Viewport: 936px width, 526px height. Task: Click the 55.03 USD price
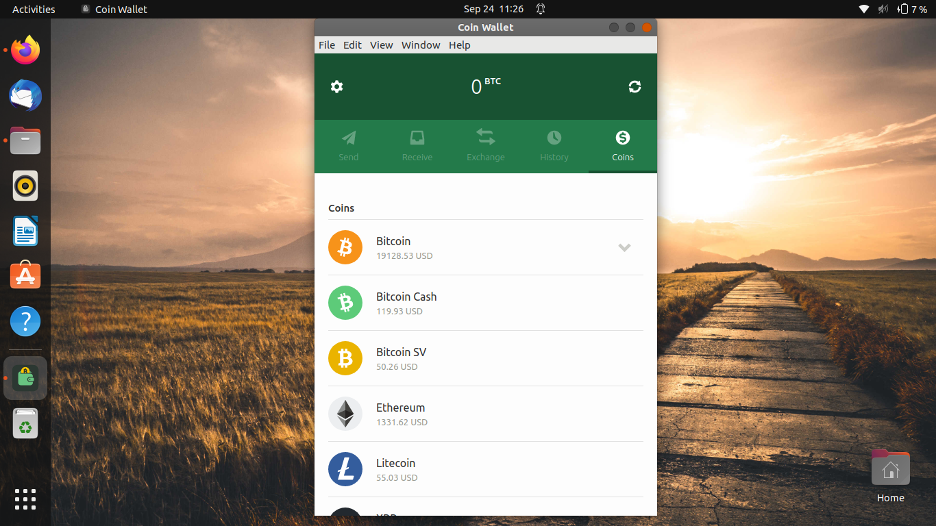click(397, 478)
